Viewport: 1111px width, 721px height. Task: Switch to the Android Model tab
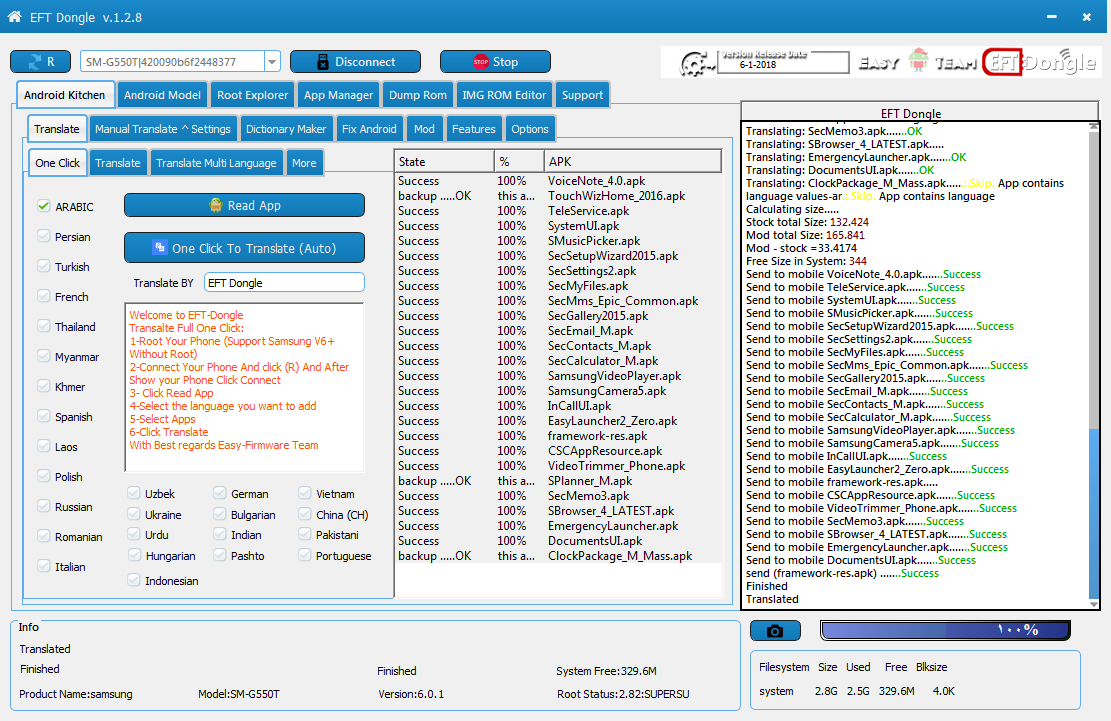pos(162,95)
